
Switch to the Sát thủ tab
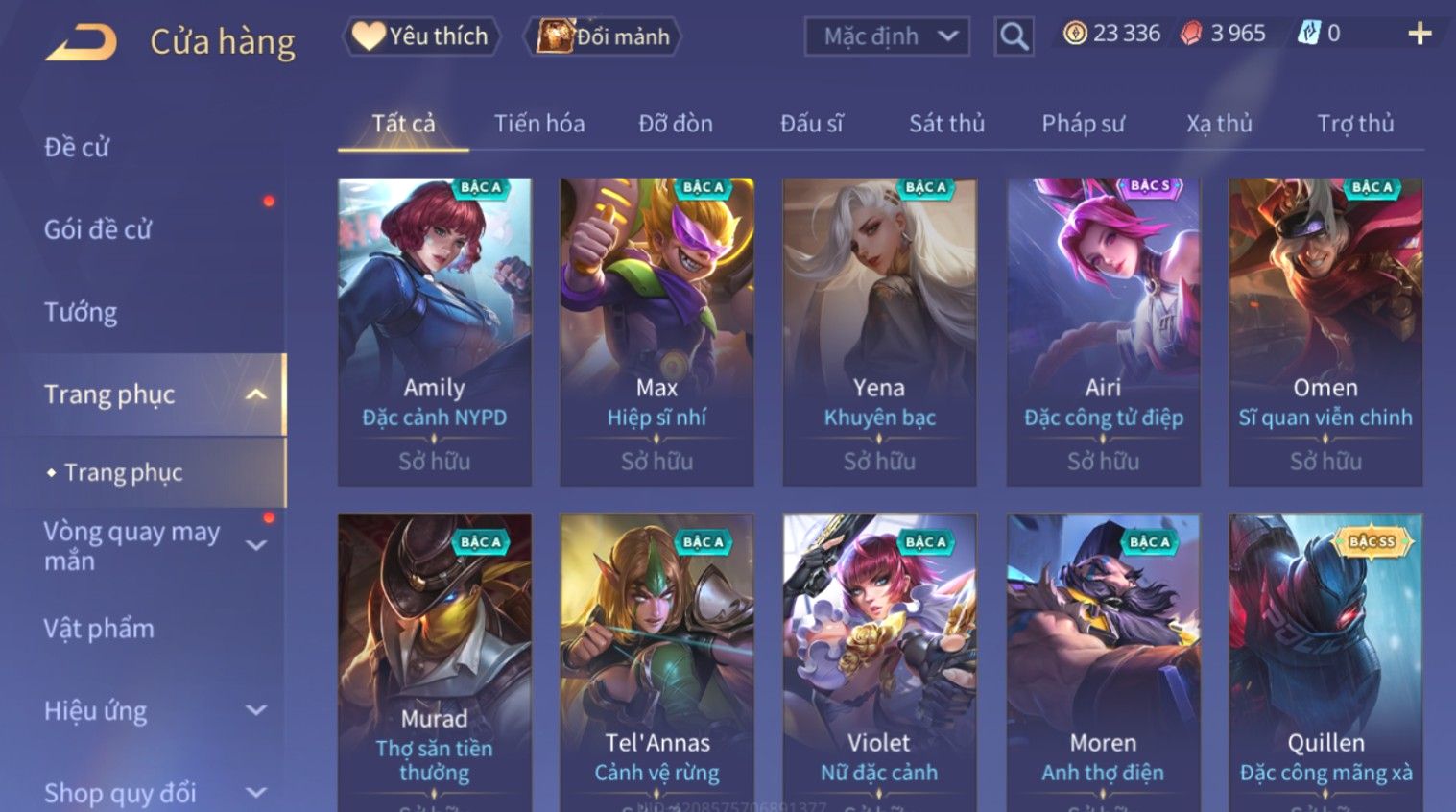pyautogui.click(x=946, y=124)
